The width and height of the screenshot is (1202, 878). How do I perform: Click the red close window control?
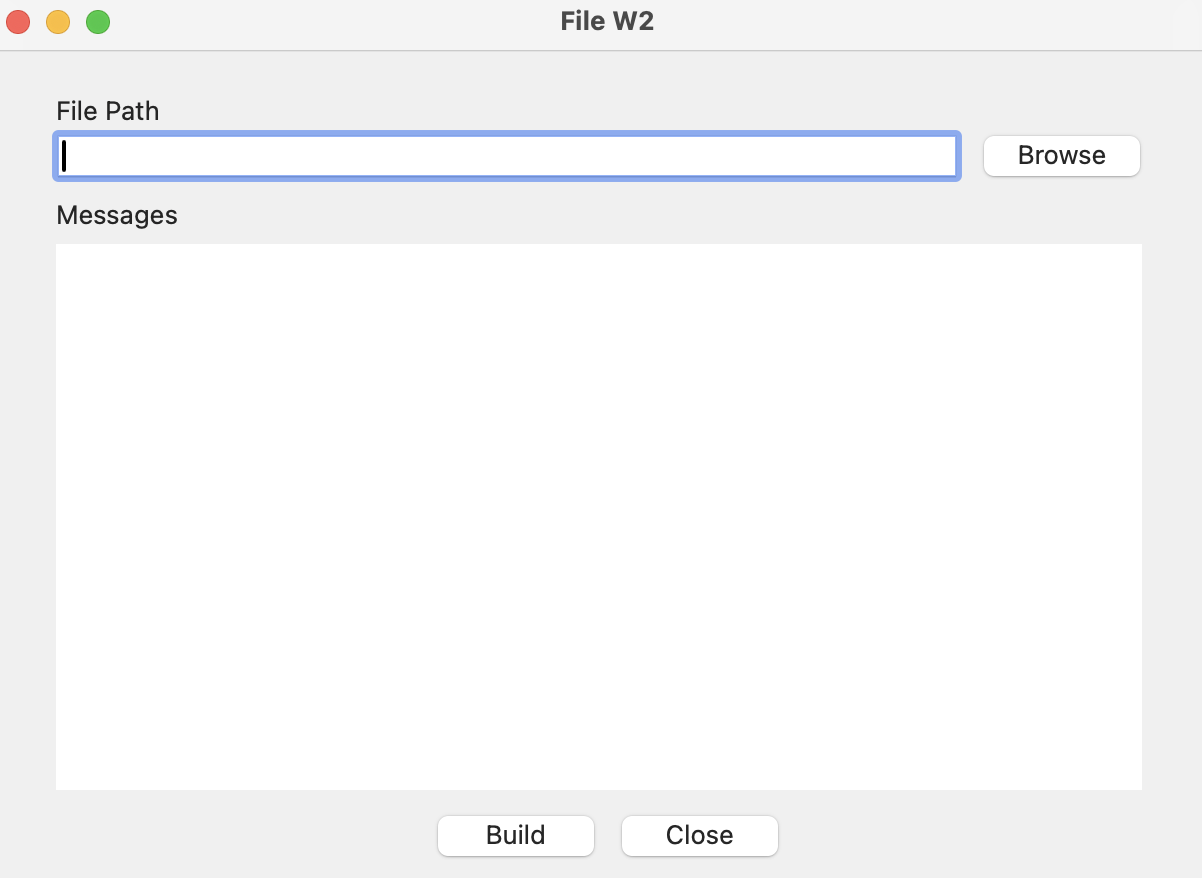(17, 21)
